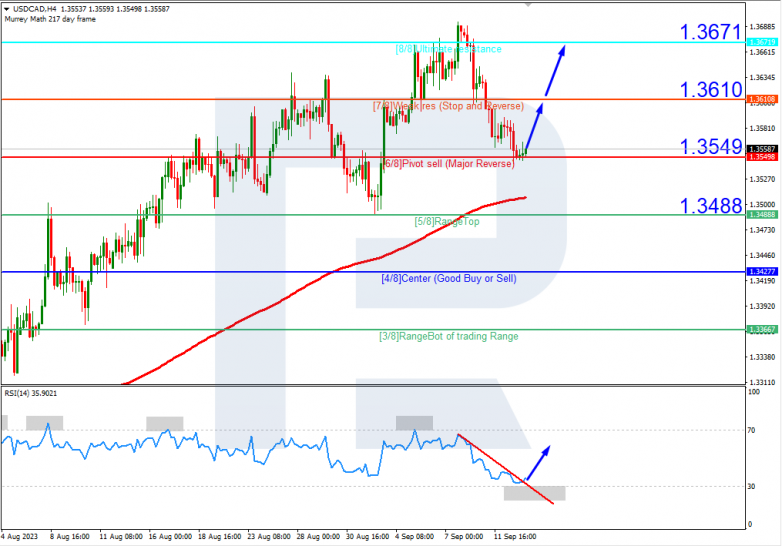Image resolution: width=782 pixels, height=546 pixels.
Task: Click the cyan 1.36719 price axis tag
Action: pyautogui.click(x=762, y=42)
